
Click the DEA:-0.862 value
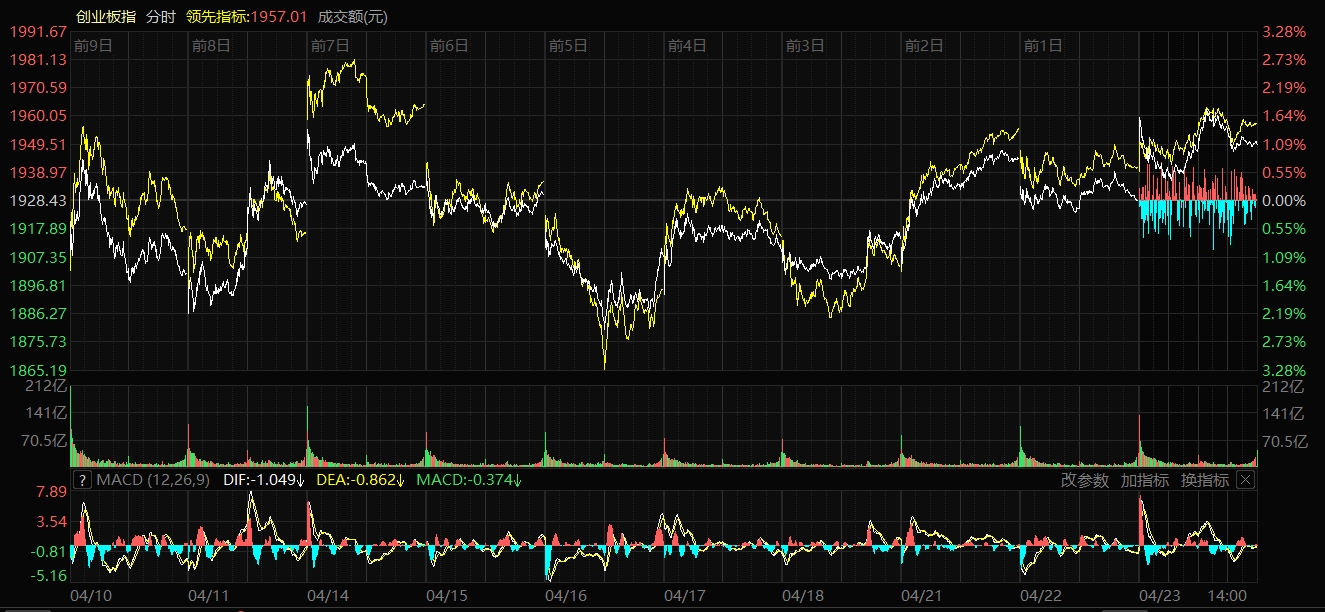[359, 480]
